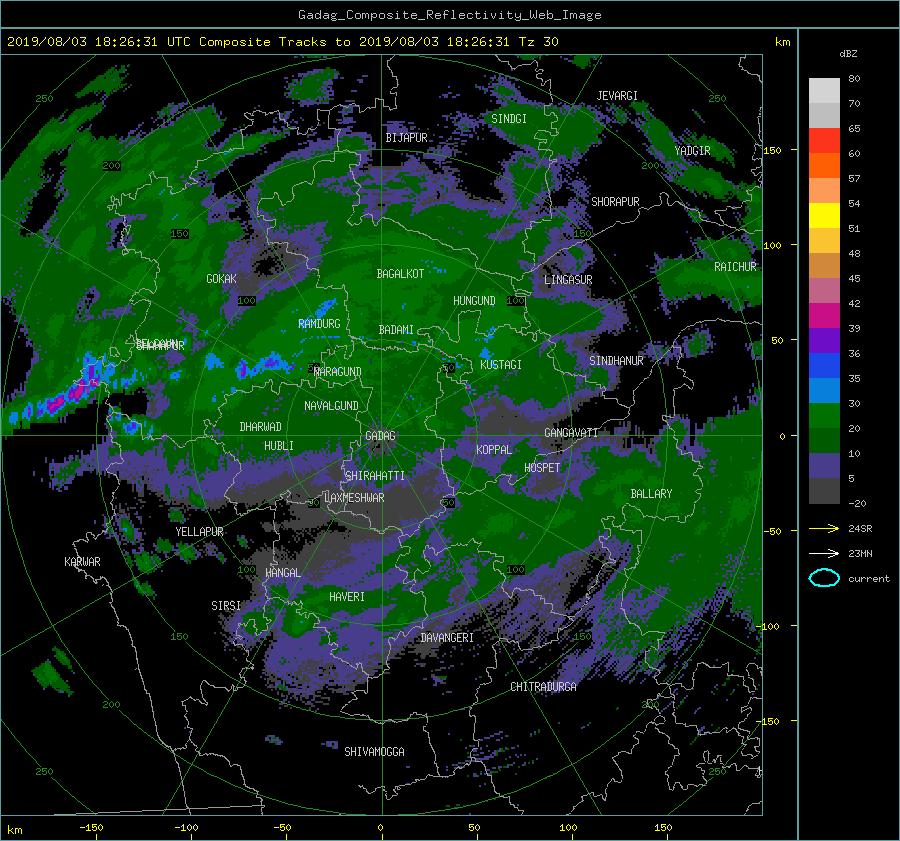Click the 'CHITRADURGA' city label
The image size is (900, 841).
[543, 687]
